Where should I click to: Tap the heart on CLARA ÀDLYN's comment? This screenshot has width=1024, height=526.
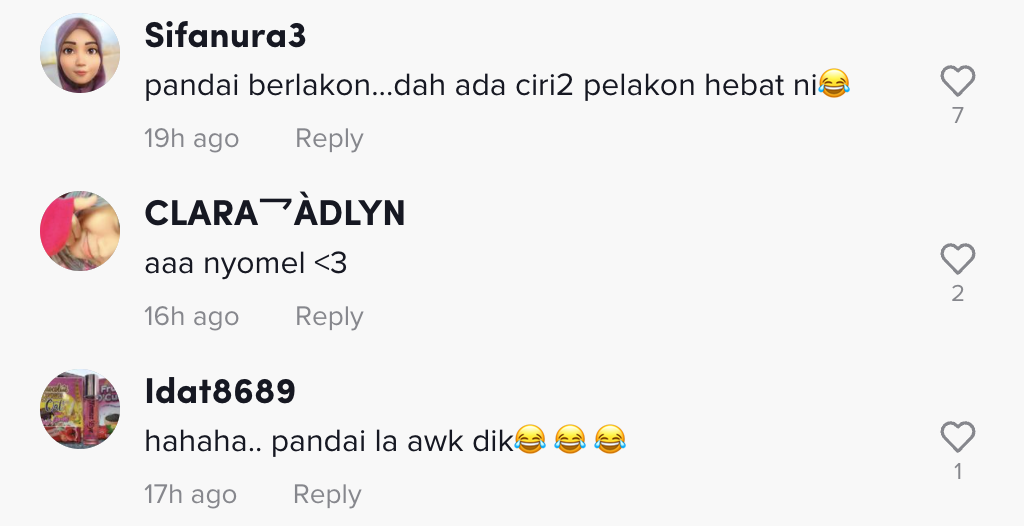click(957, 259)
